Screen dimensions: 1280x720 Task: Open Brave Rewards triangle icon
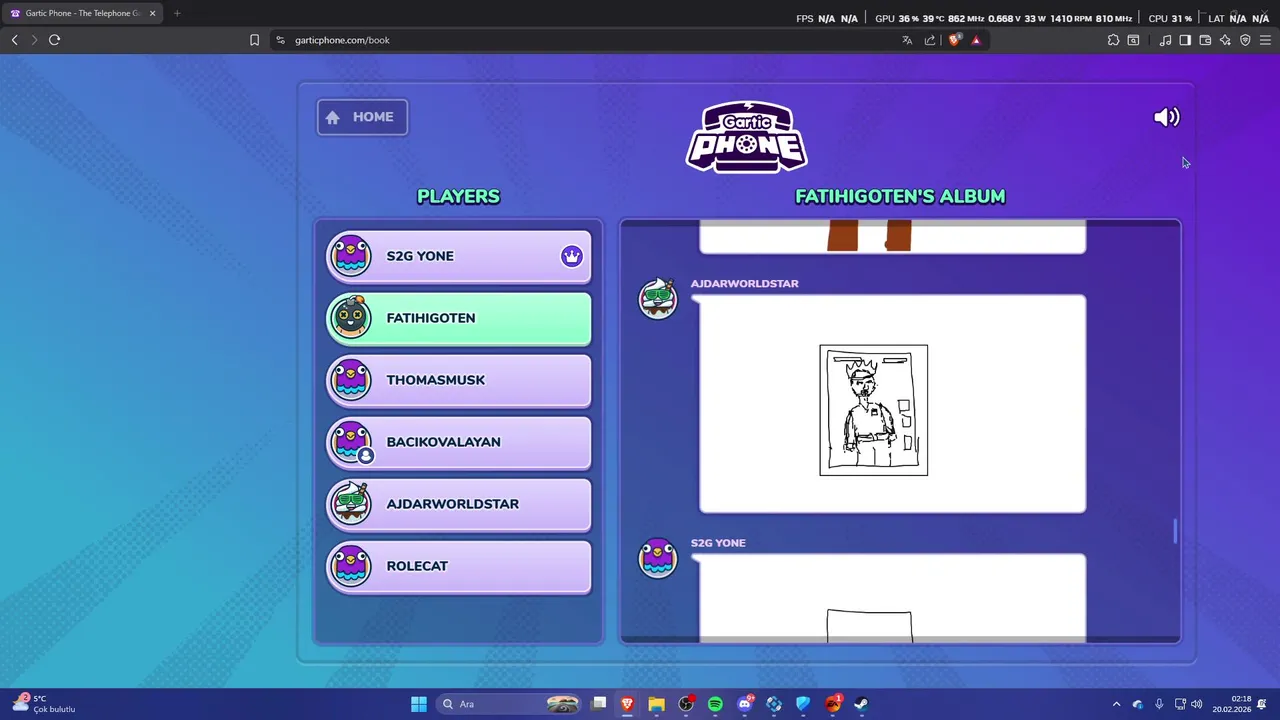click(976, 40)
